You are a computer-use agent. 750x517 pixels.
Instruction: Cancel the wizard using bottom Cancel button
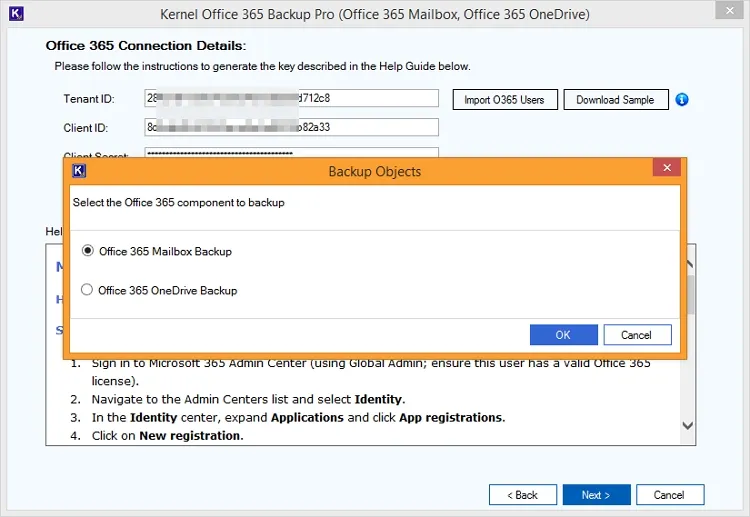pos(670,495)
